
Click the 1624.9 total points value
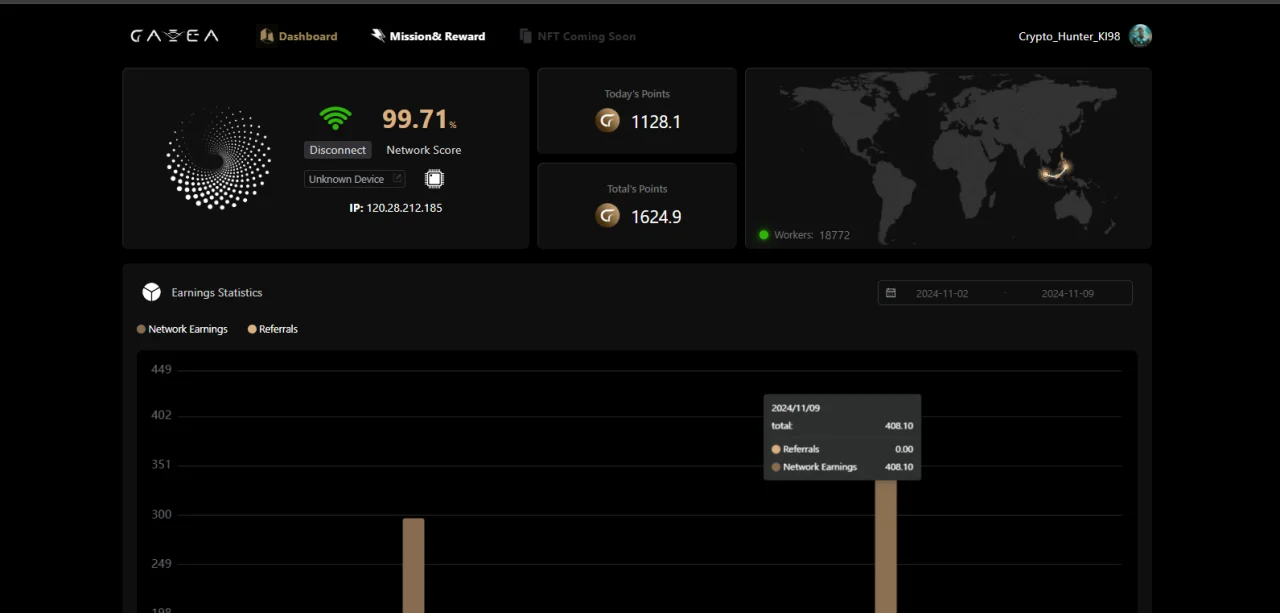coord(656,217)
